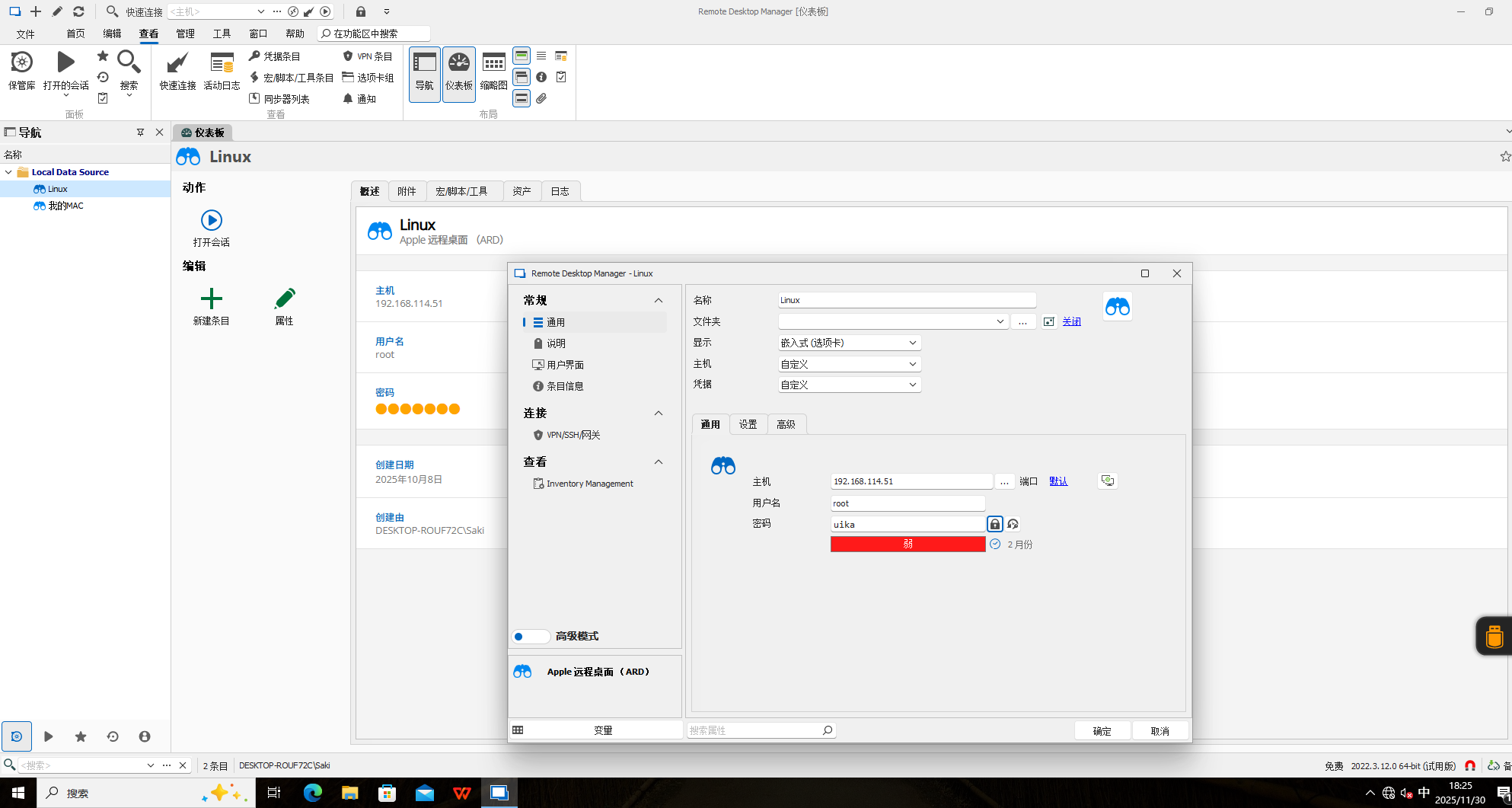Toggle the 导航 panel button in ribbon
The width and height of the screenshot is (1512, 808).
click(x=425, y=74)
